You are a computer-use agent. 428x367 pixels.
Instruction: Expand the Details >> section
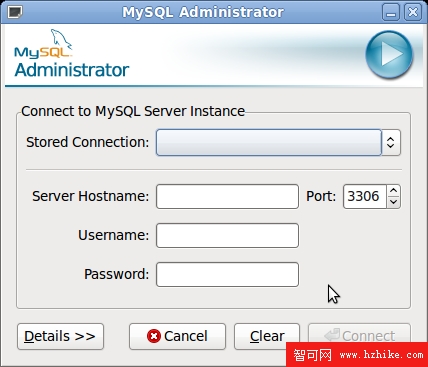[60, 336]
